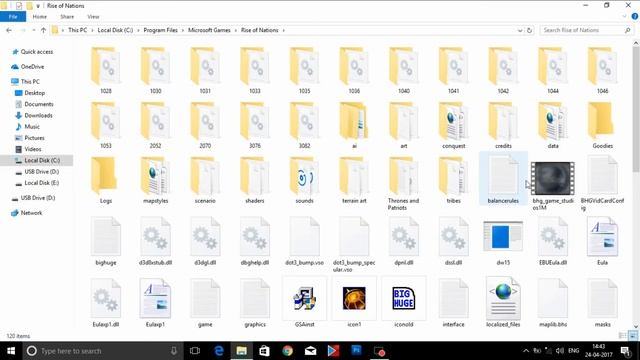Open the Eula document file
Screen dimensions: 640x360
(x=602, y=241)
